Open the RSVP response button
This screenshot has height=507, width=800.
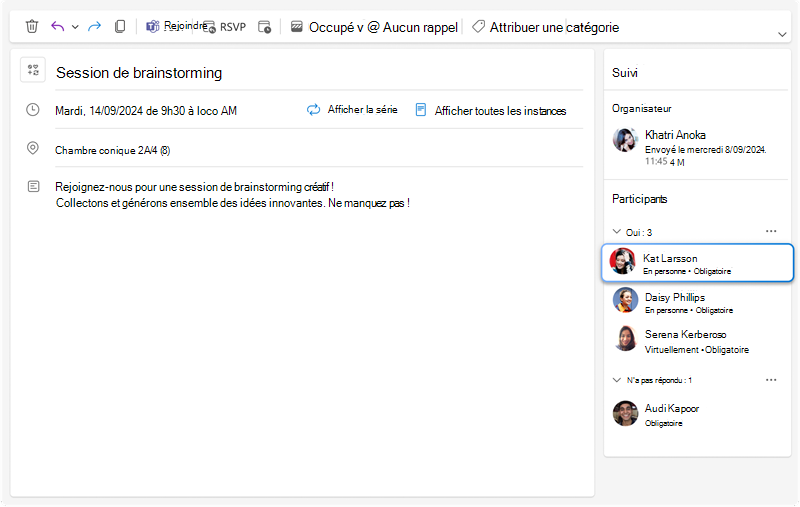click(224, 27)
